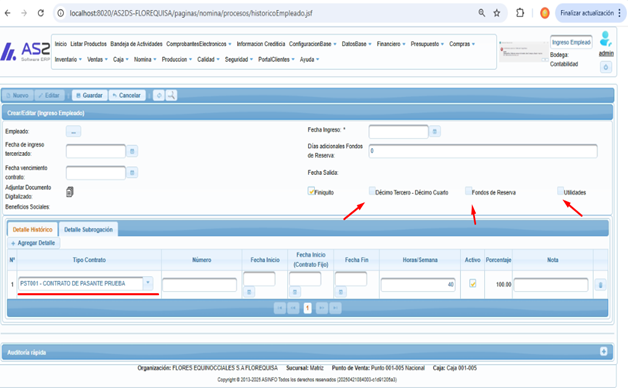Expand the Auditoría rápida panel
This screenshot has height=388, width=628.
(x=604, y=352)
